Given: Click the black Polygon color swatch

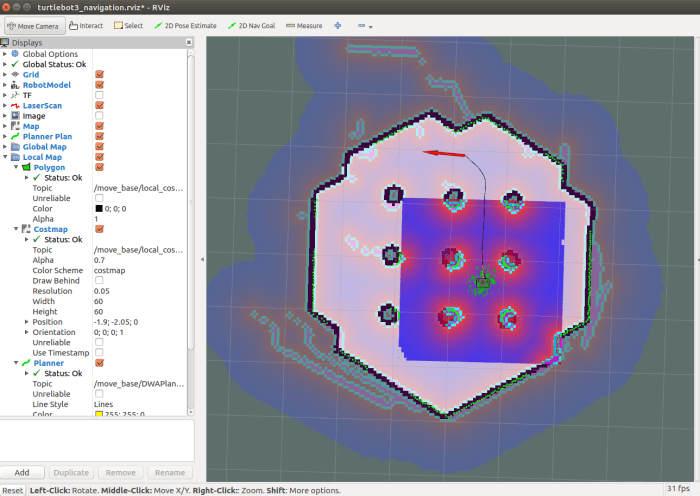Looking at the screenshot, I should coord(99,208).
